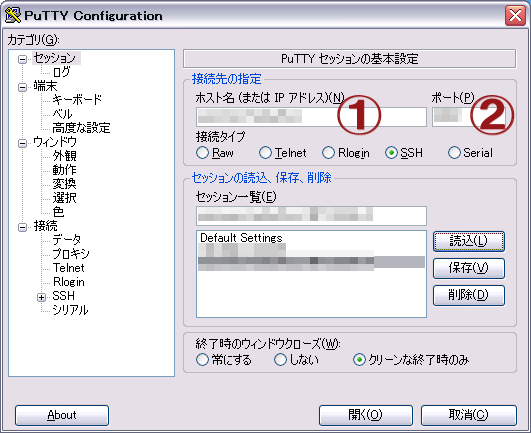Collapse the 接続 tree node
Screen dimensions: 531x433
[22, 227]
